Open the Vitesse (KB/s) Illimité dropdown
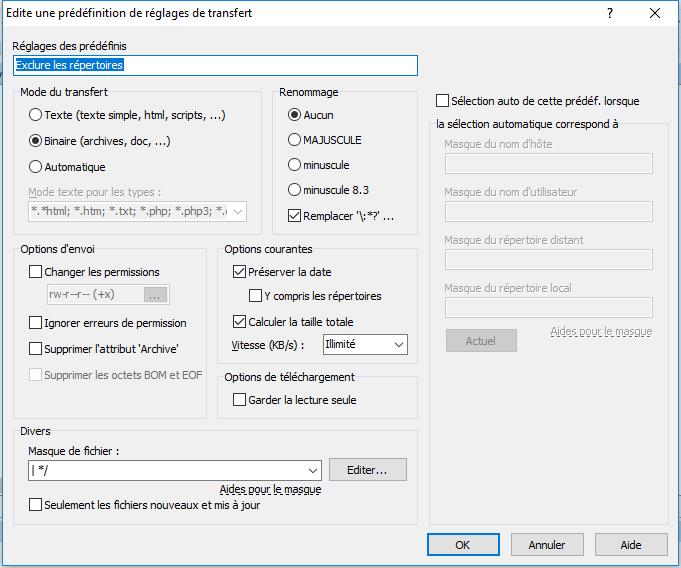Screen dimensions: 681x568 (365, 344)
